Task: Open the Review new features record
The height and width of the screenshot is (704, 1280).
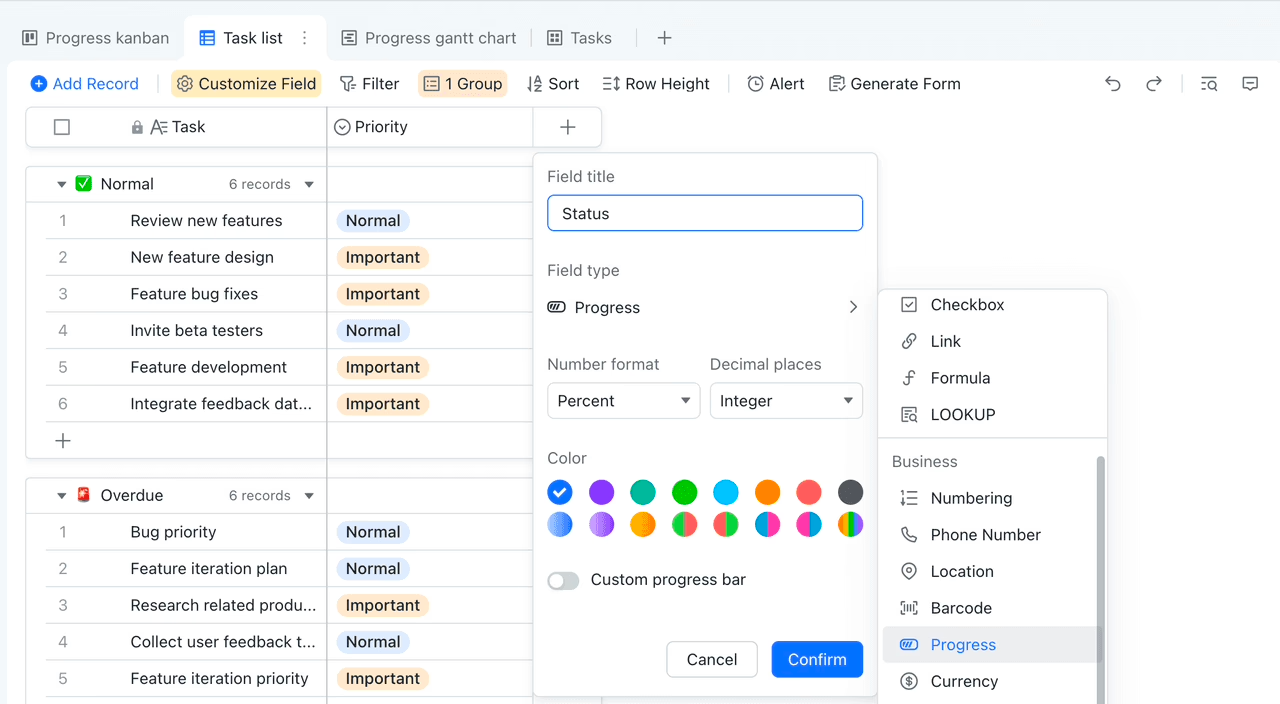Action: (206, 221)
